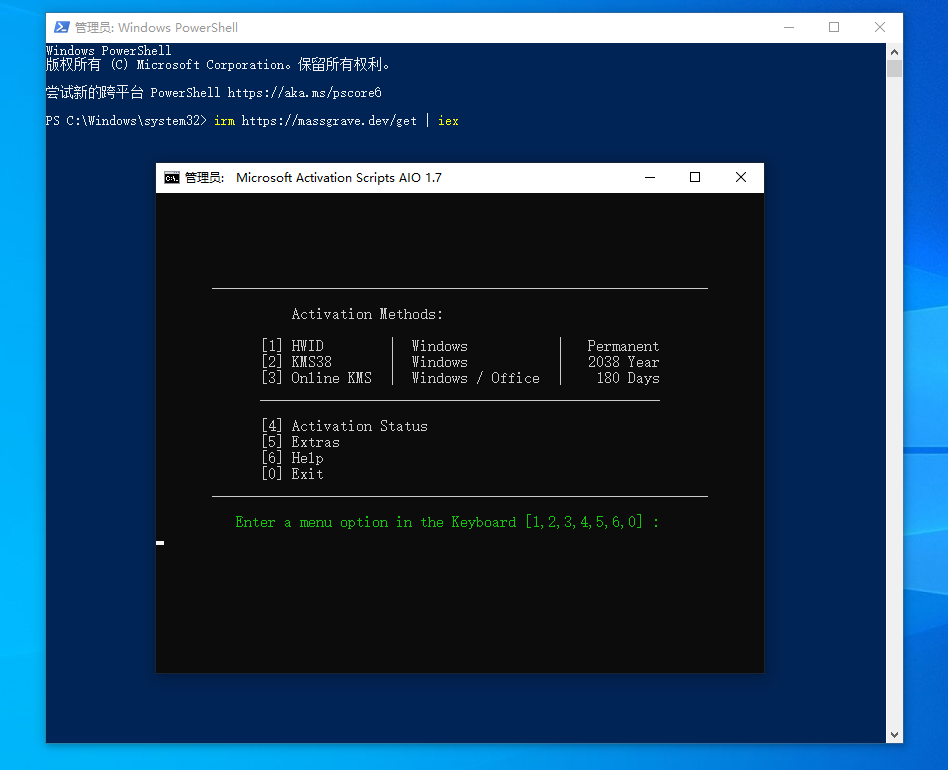
Task: Click the "[3] Online KMS" menu option
Action: (x=317, y=378)
